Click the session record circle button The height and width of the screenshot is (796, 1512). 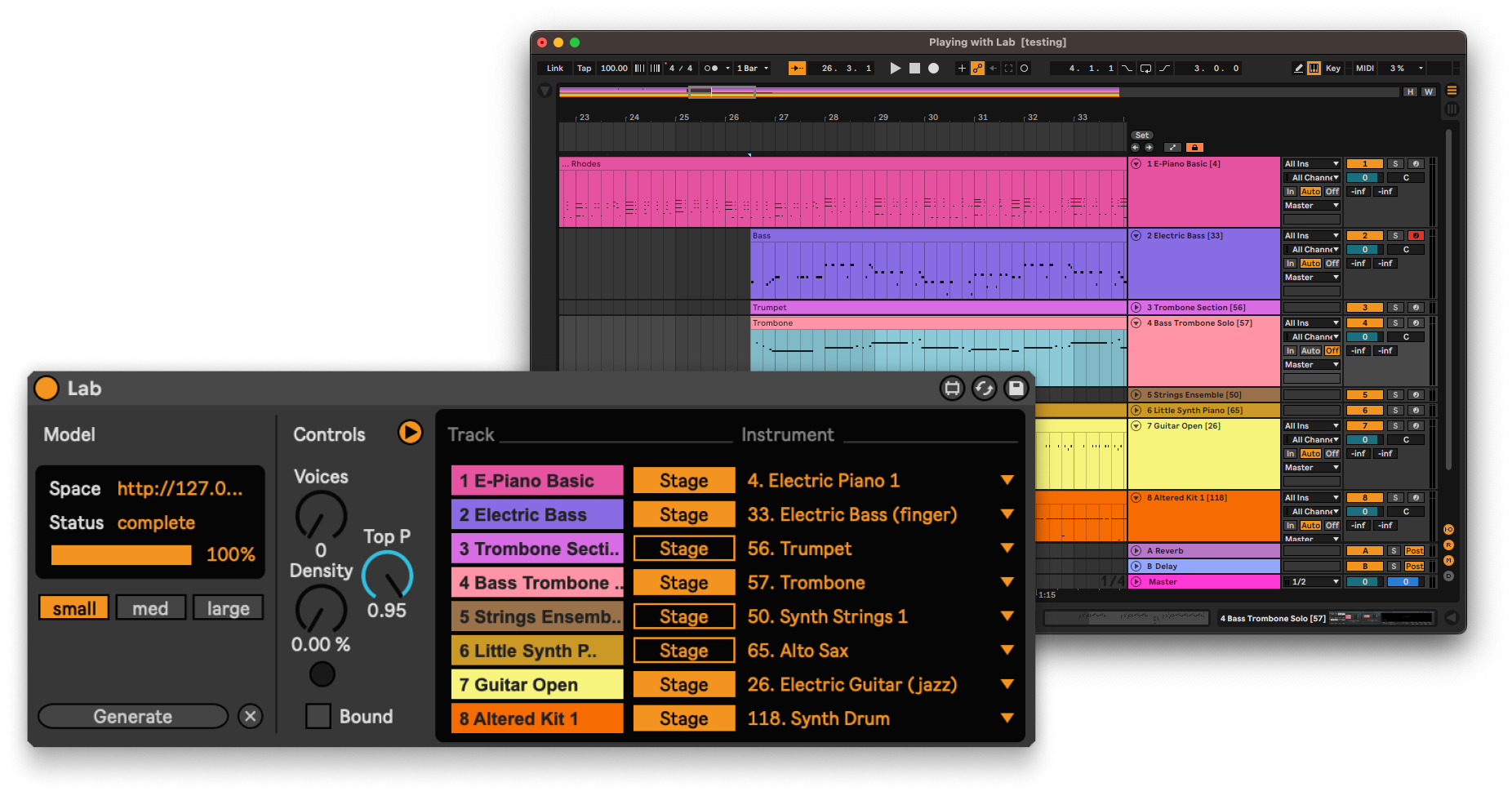(x=1024, y=69)
